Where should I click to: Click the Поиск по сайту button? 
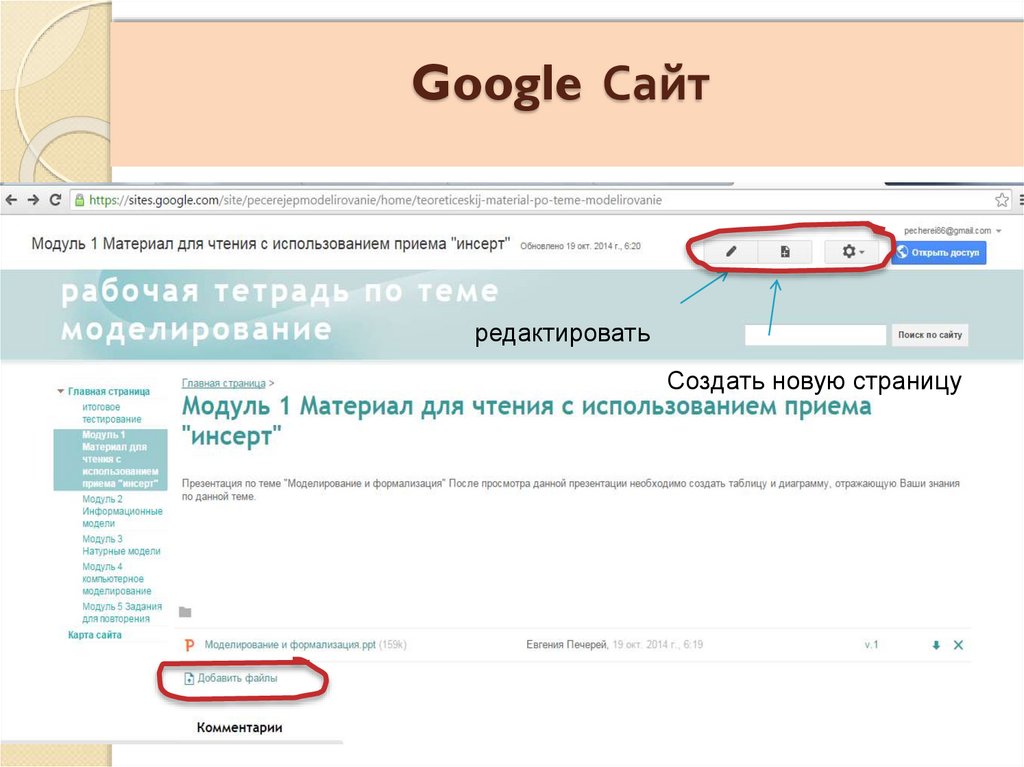pos(930,335)
